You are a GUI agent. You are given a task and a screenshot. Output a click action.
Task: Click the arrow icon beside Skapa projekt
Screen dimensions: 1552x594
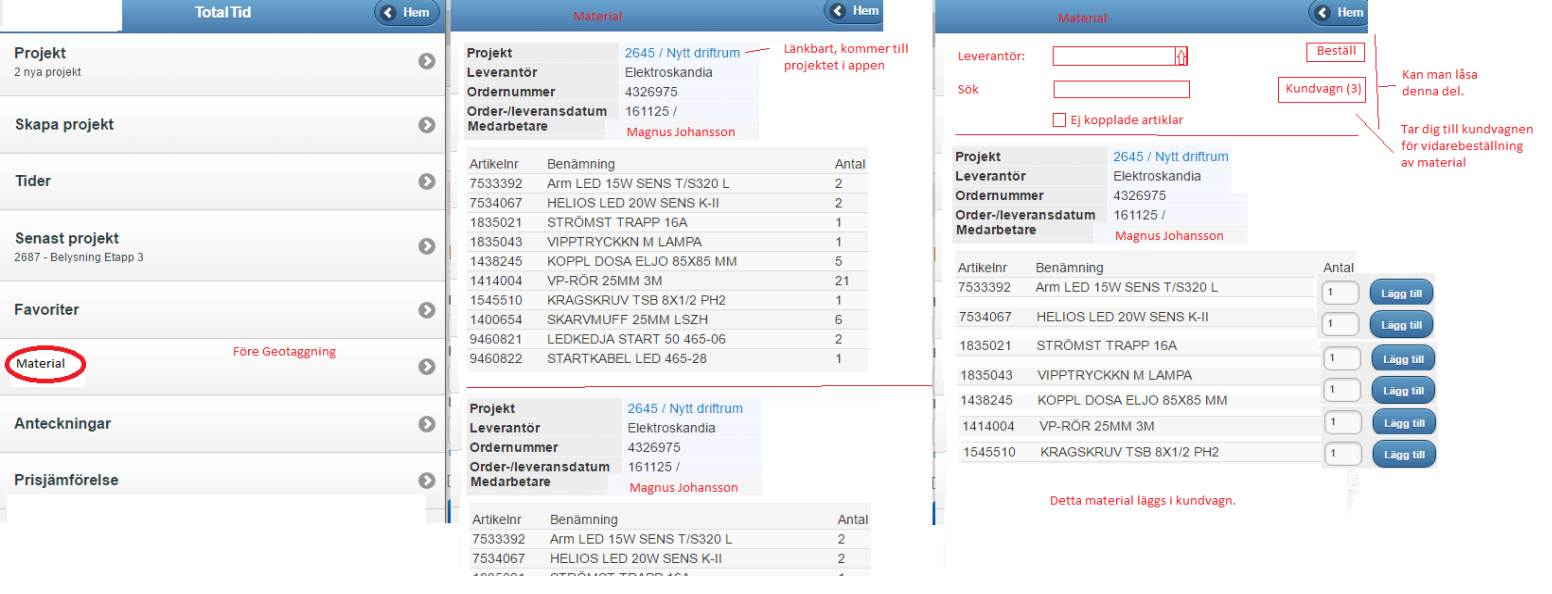point(427,125)
